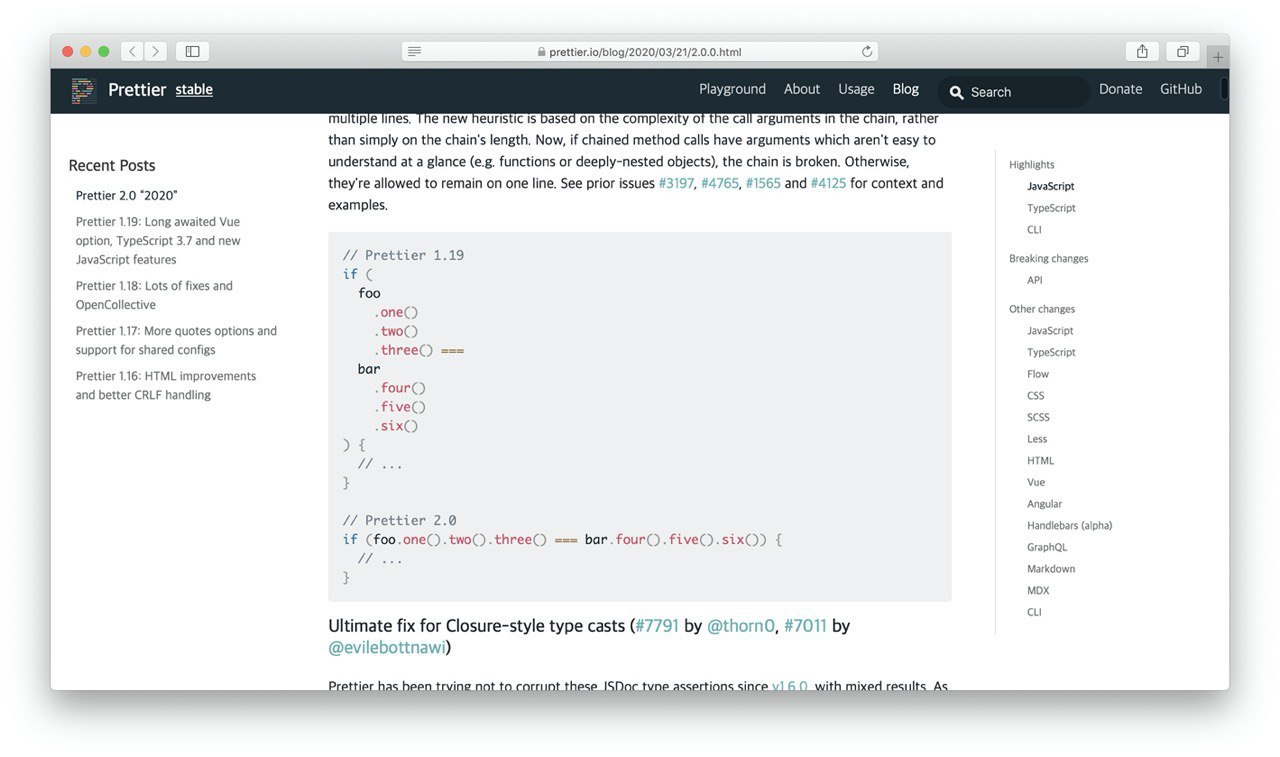Click the Safari forward arrow button
The width and height of the screenshot is (1280, 757).
click(156, 51)
